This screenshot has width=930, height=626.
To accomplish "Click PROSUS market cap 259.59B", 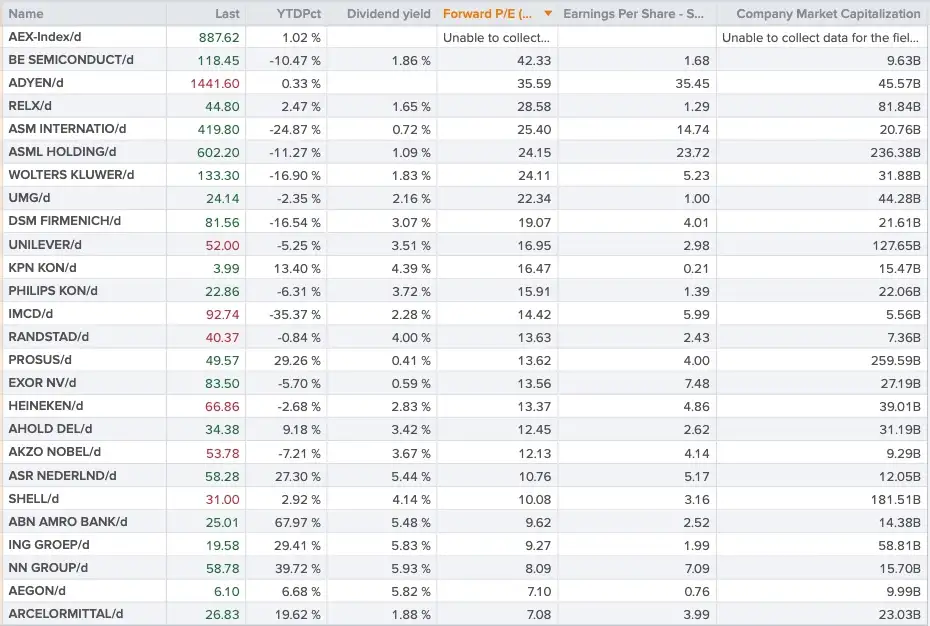I will coord(895,360).
